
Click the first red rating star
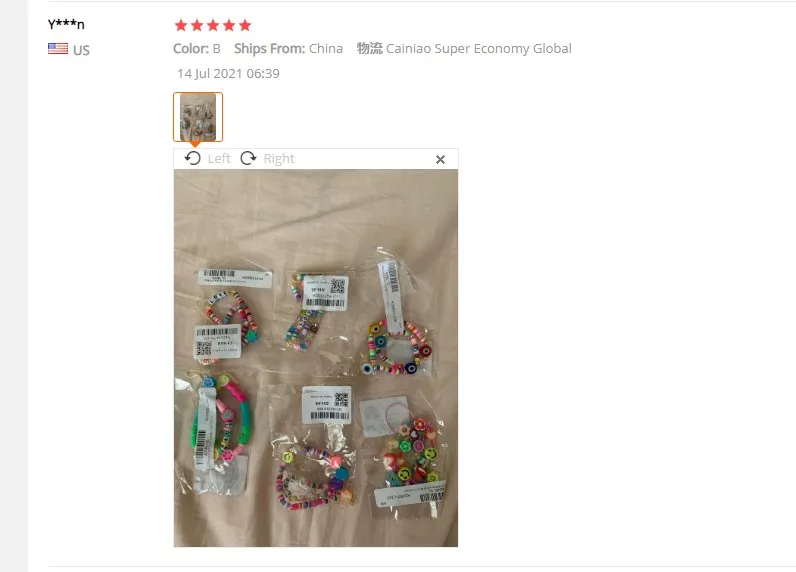[181, 25]
